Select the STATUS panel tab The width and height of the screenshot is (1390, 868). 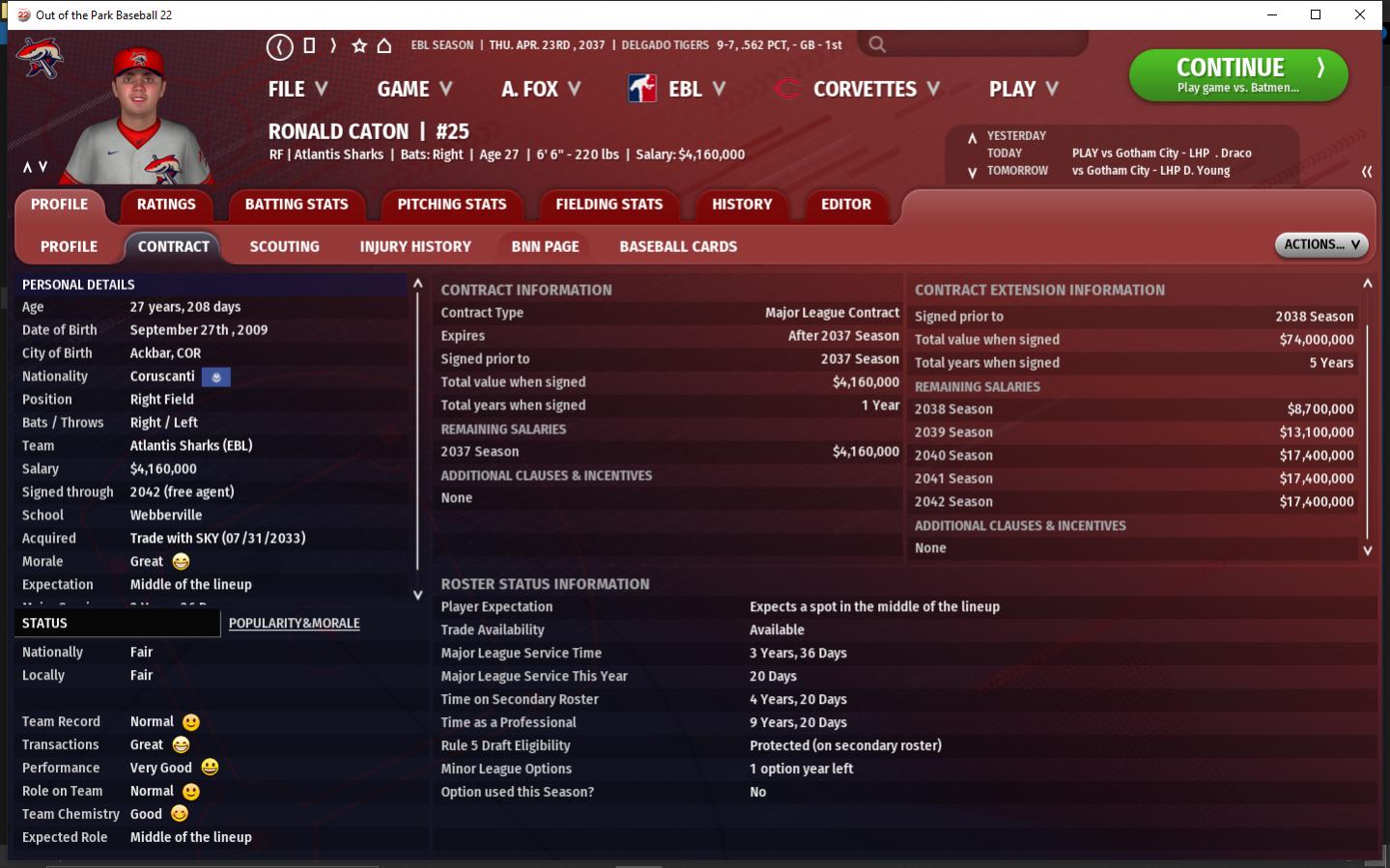(117, 624)
